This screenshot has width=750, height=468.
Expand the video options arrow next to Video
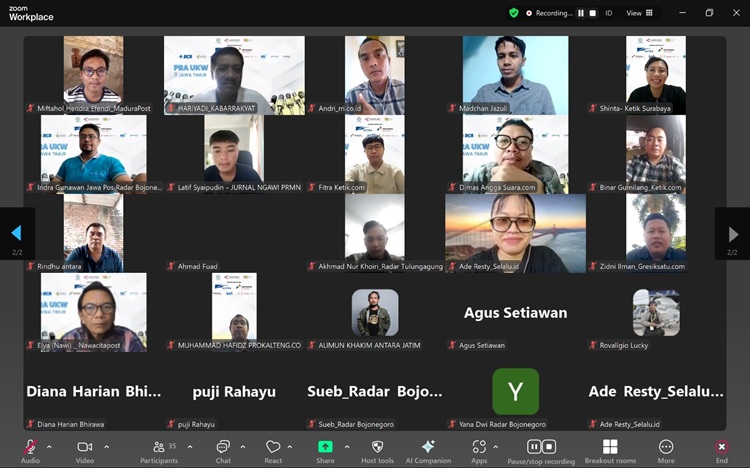pos(105,447)
